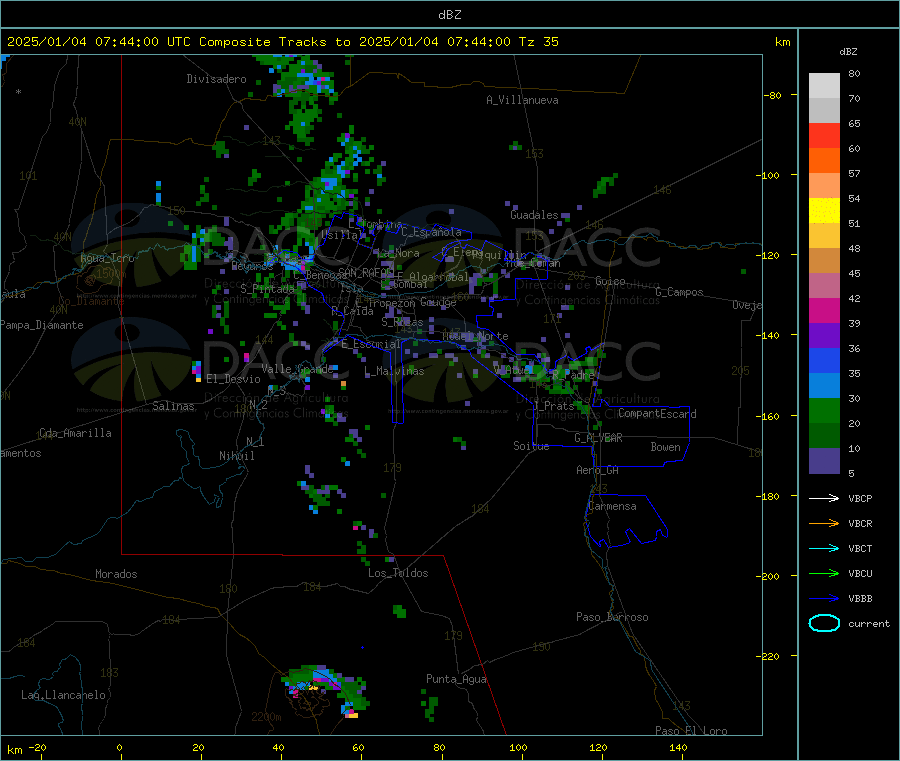Click the A_Villanueva place label
The image size is (900, 761).
522,100
